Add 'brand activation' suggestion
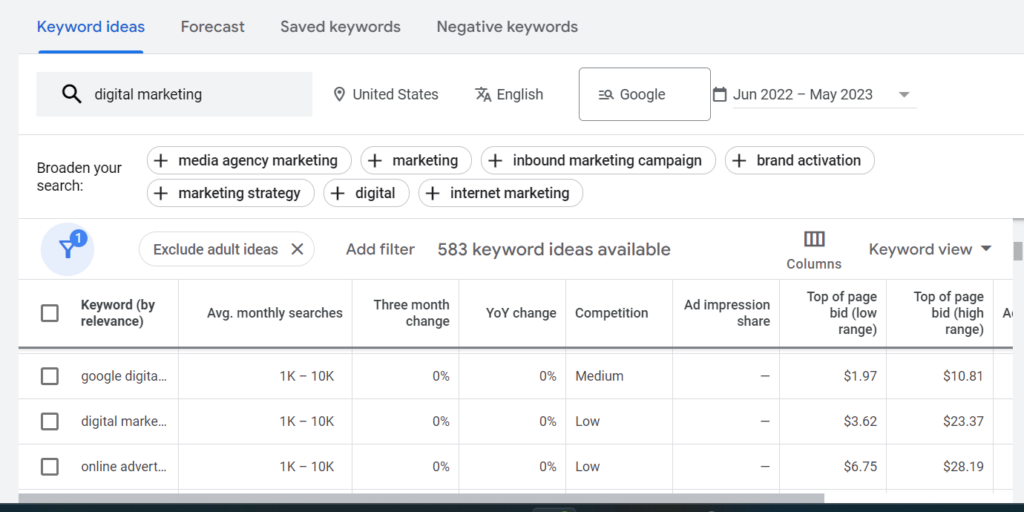1024x512 pixels. pyautogui.click(x=799, y=161)
